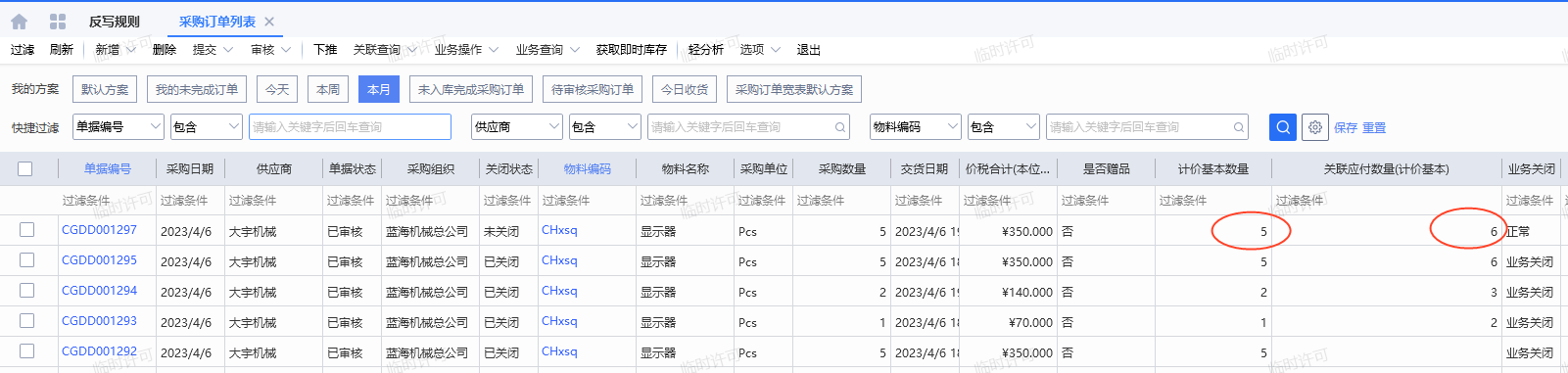This screenshot has height=373, width=1568.
Task: Click the blue search magnifier button
Action: 1283,127
